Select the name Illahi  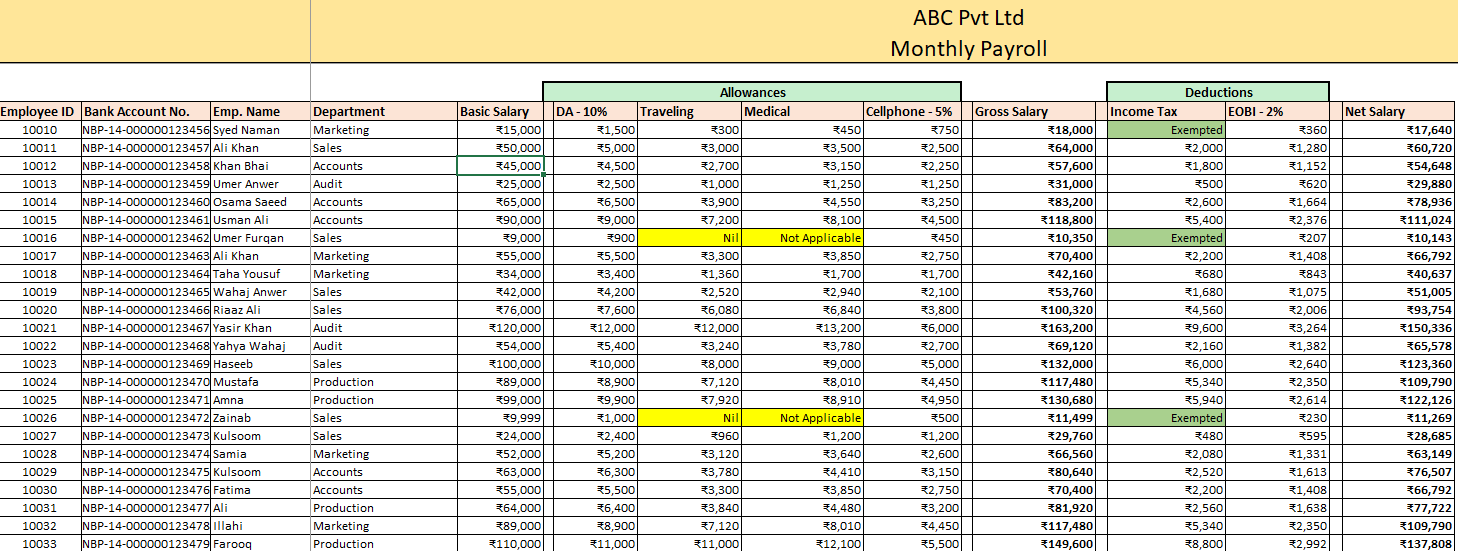(261, 526)
